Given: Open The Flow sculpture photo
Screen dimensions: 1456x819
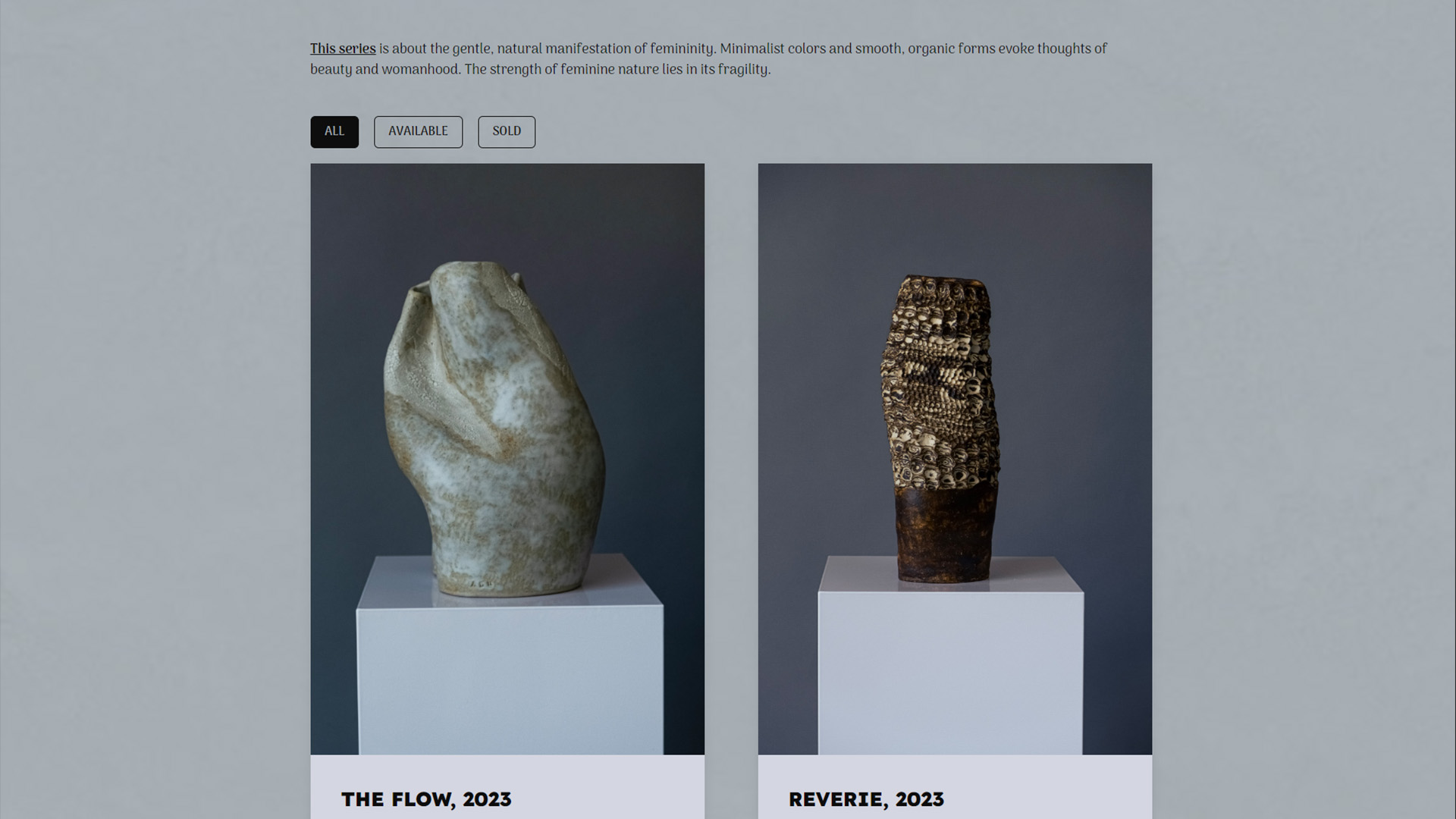Looking at the screenshot, I should [507, 459].
